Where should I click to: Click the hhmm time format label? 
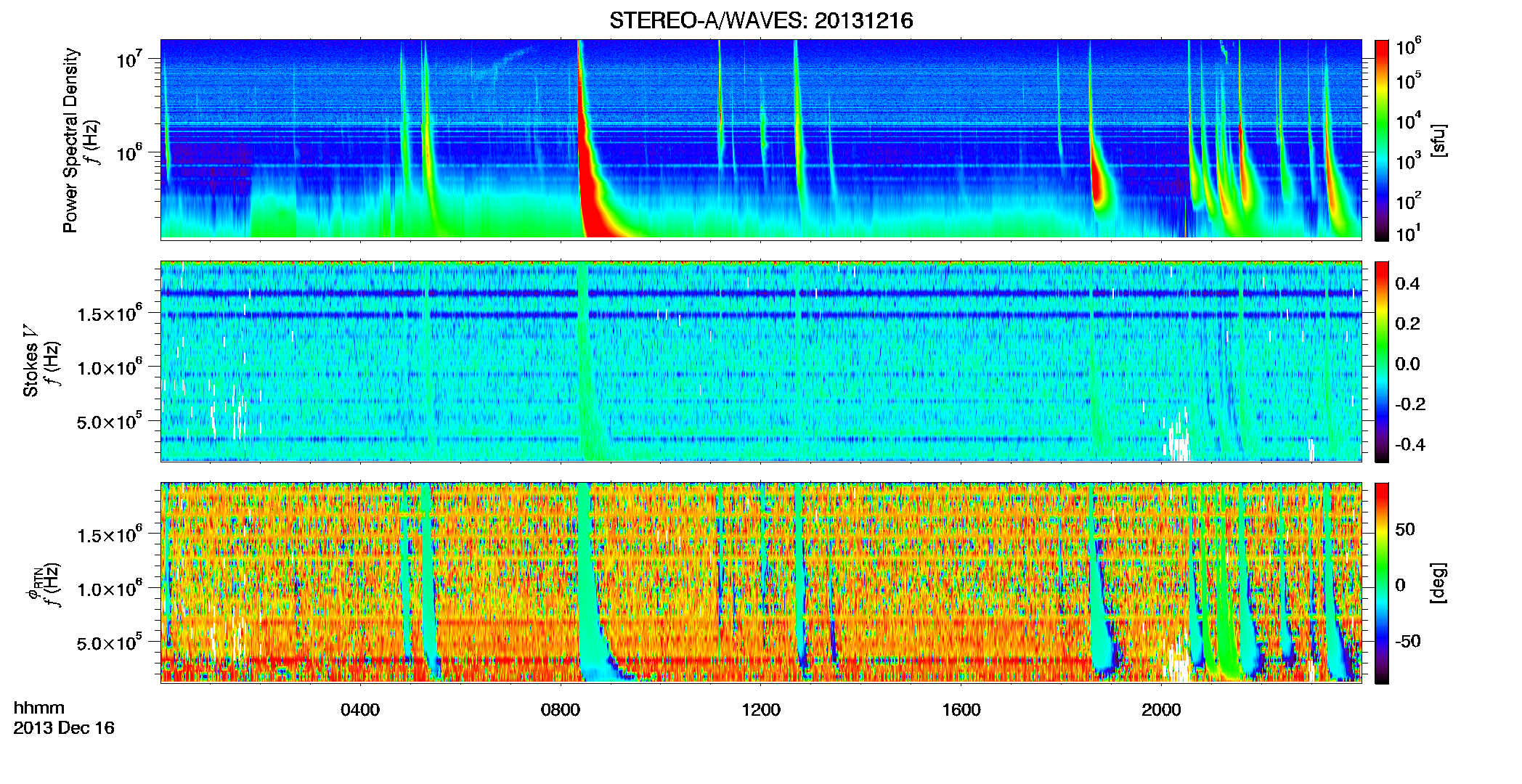[39, 708]
